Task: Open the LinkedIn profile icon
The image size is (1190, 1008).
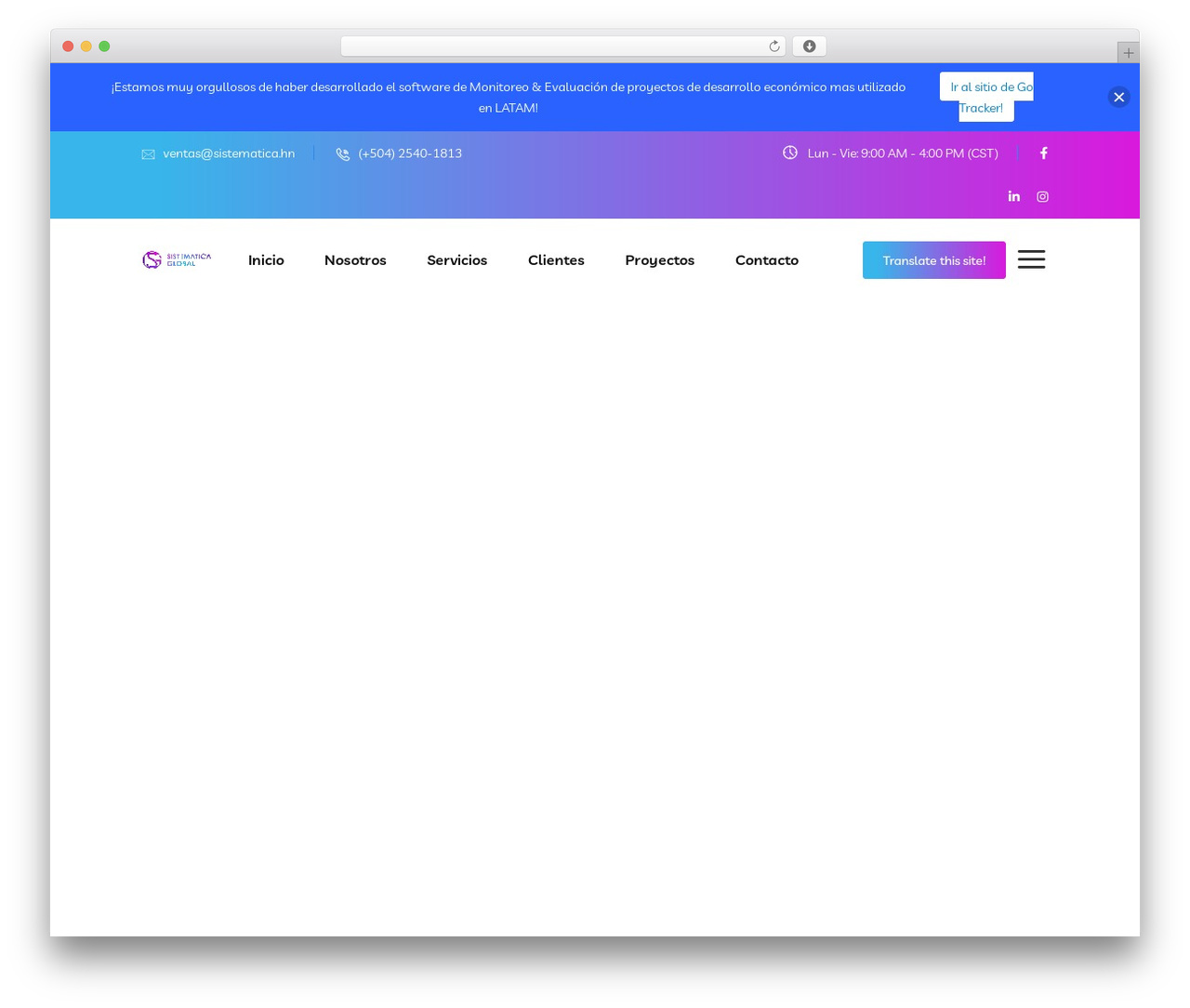Action: click(1013, 196)
